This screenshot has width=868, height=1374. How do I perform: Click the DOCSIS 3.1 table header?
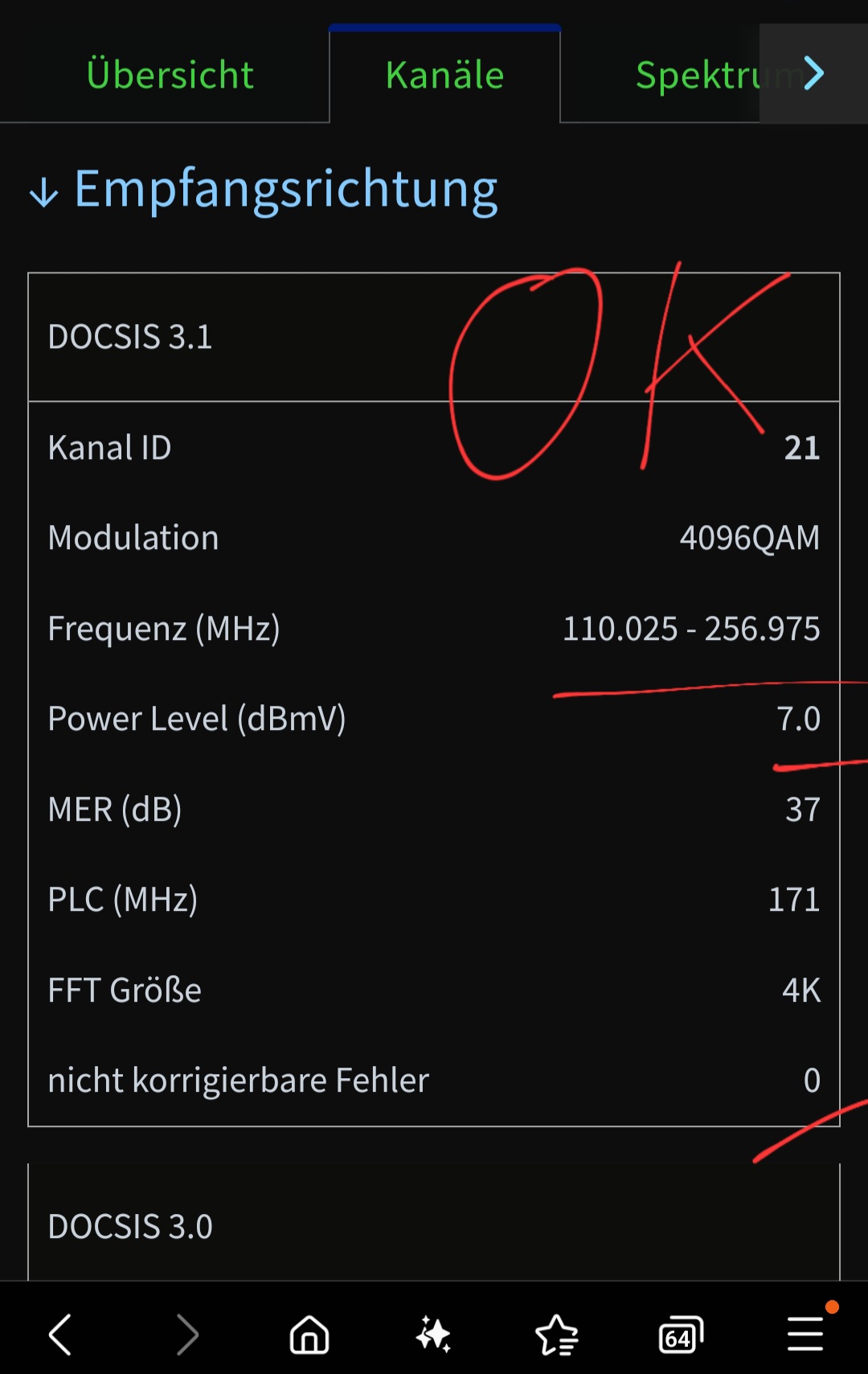click(x=130, y=337)
